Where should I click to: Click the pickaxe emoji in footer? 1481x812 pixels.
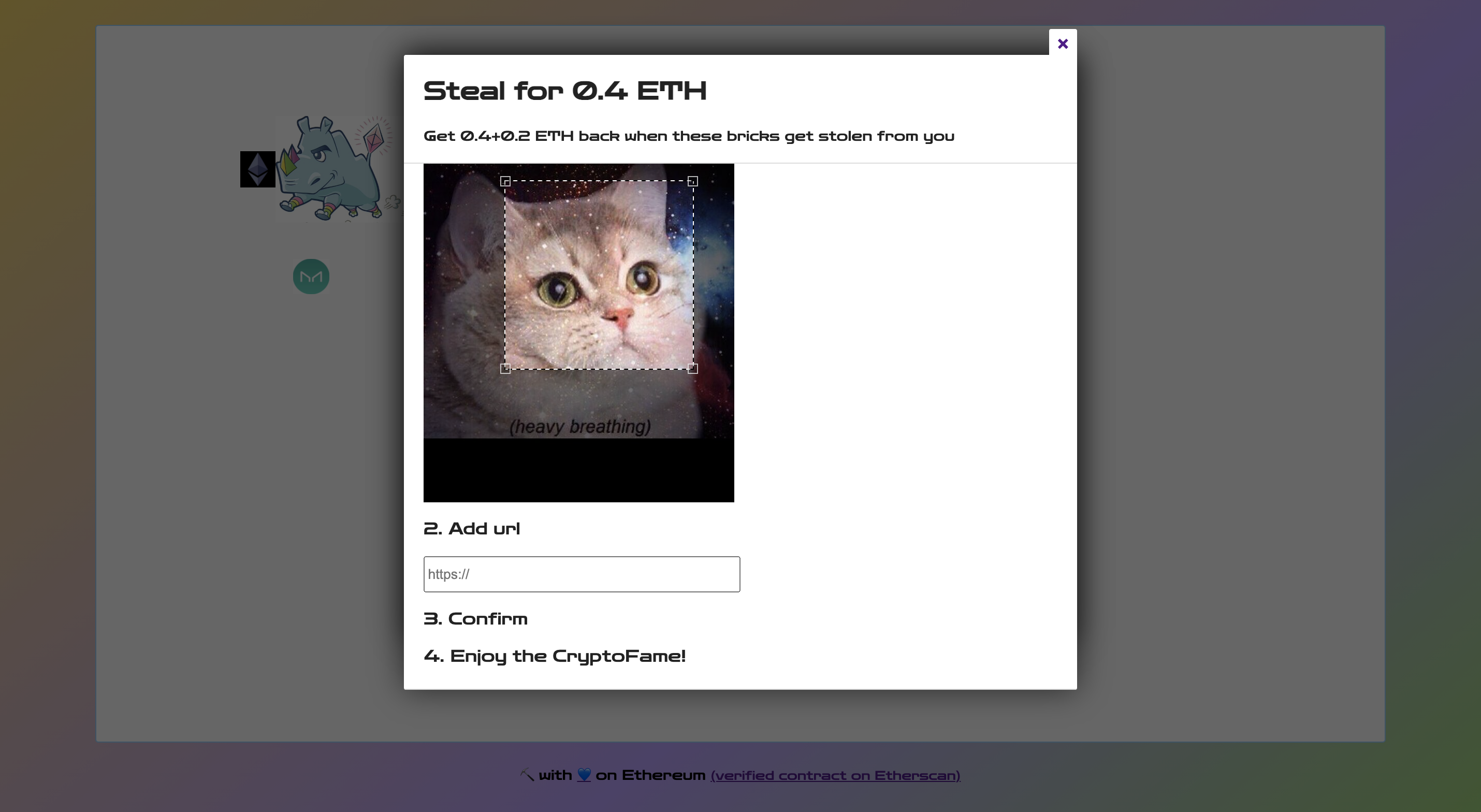click(x=527, y=775)
